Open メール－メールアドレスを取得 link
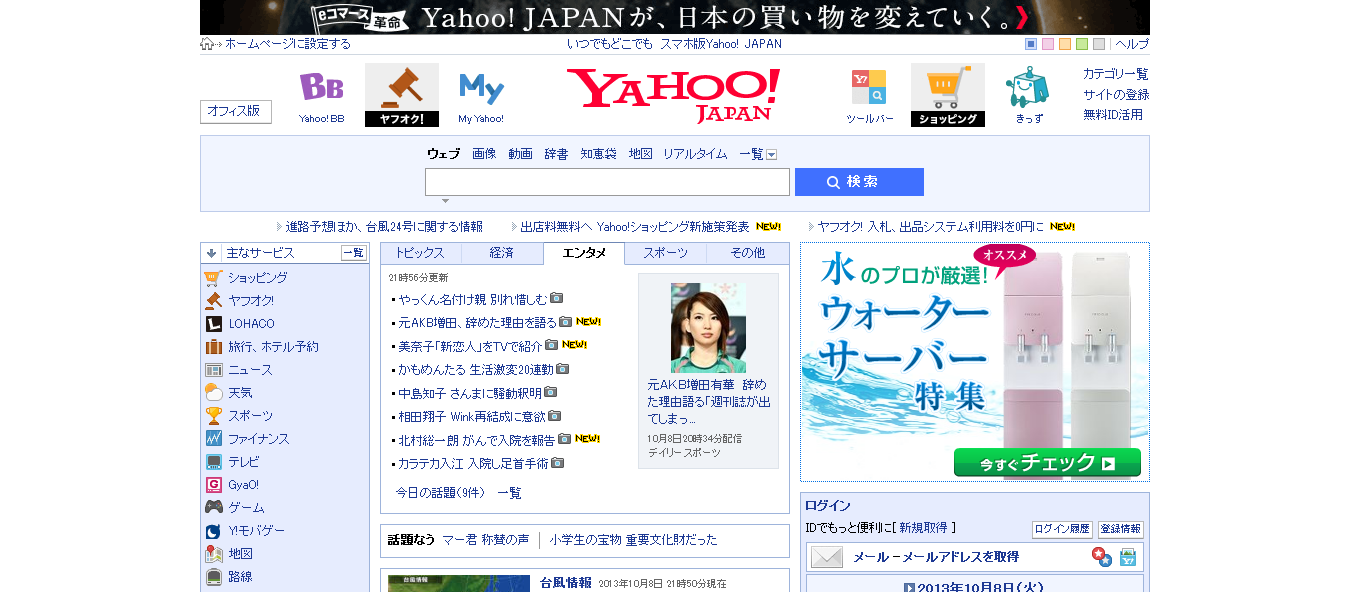 coord(936,557)
